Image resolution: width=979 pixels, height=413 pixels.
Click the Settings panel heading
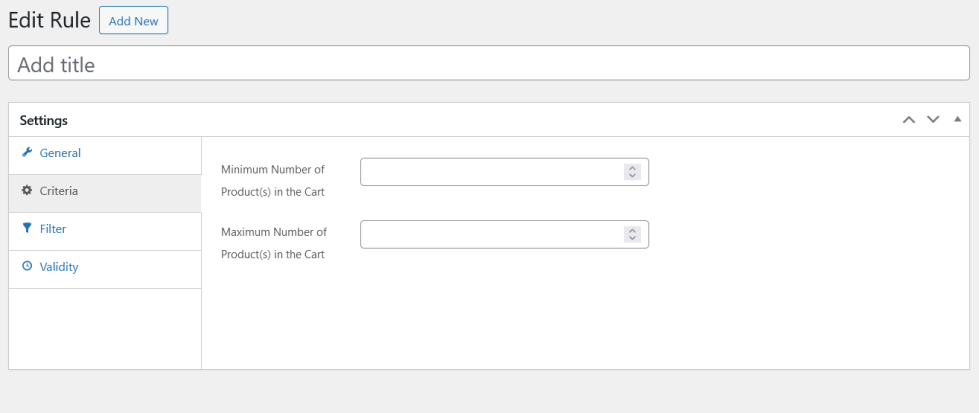click(x=44, y=120)
